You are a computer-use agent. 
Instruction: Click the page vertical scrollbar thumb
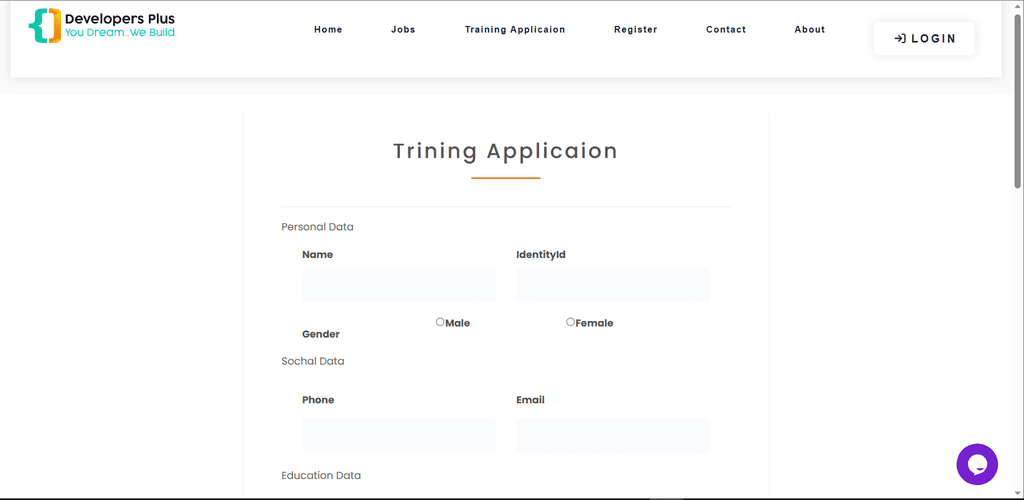tap(1017, 101)
